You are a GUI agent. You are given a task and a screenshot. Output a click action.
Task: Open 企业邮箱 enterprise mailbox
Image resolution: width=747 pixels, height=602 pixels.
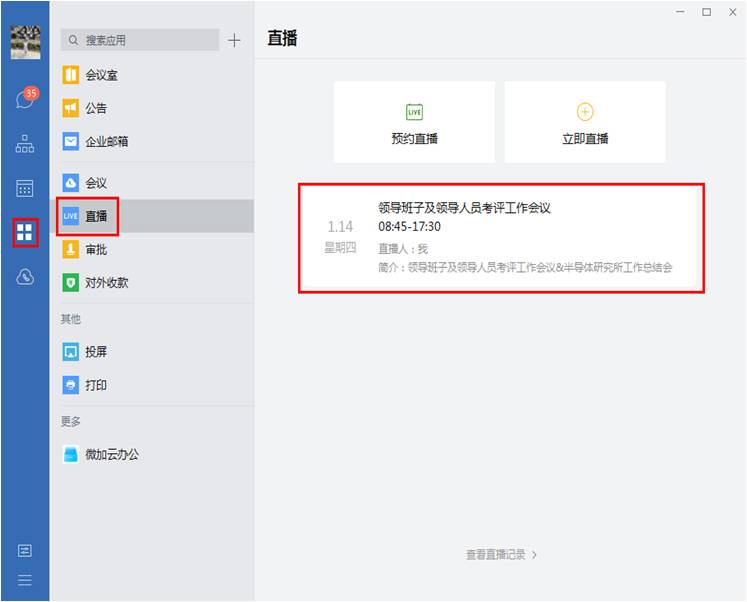[105, 141]
